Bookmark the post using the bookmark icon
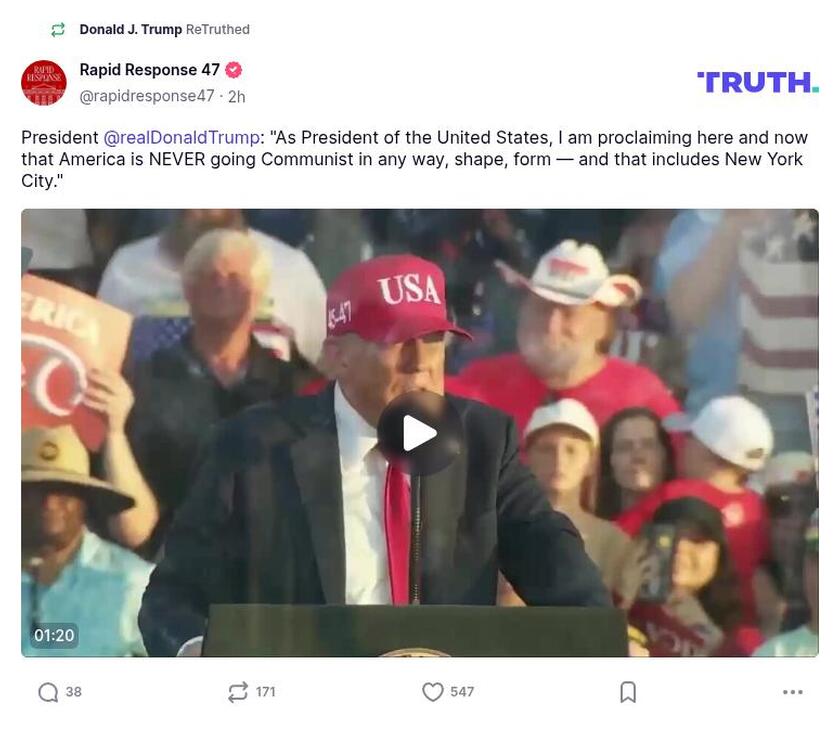The image size is (840, 736). (x=627, y=690)
